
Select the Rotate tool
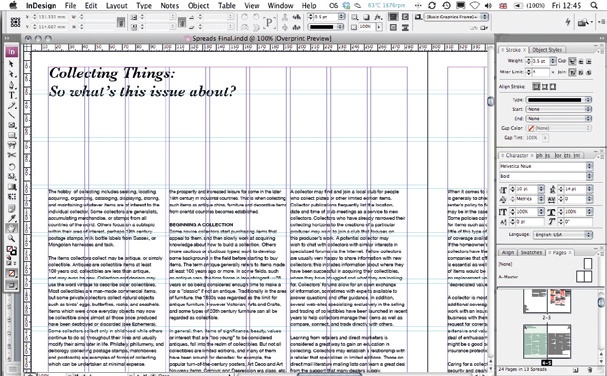point(12,167)
